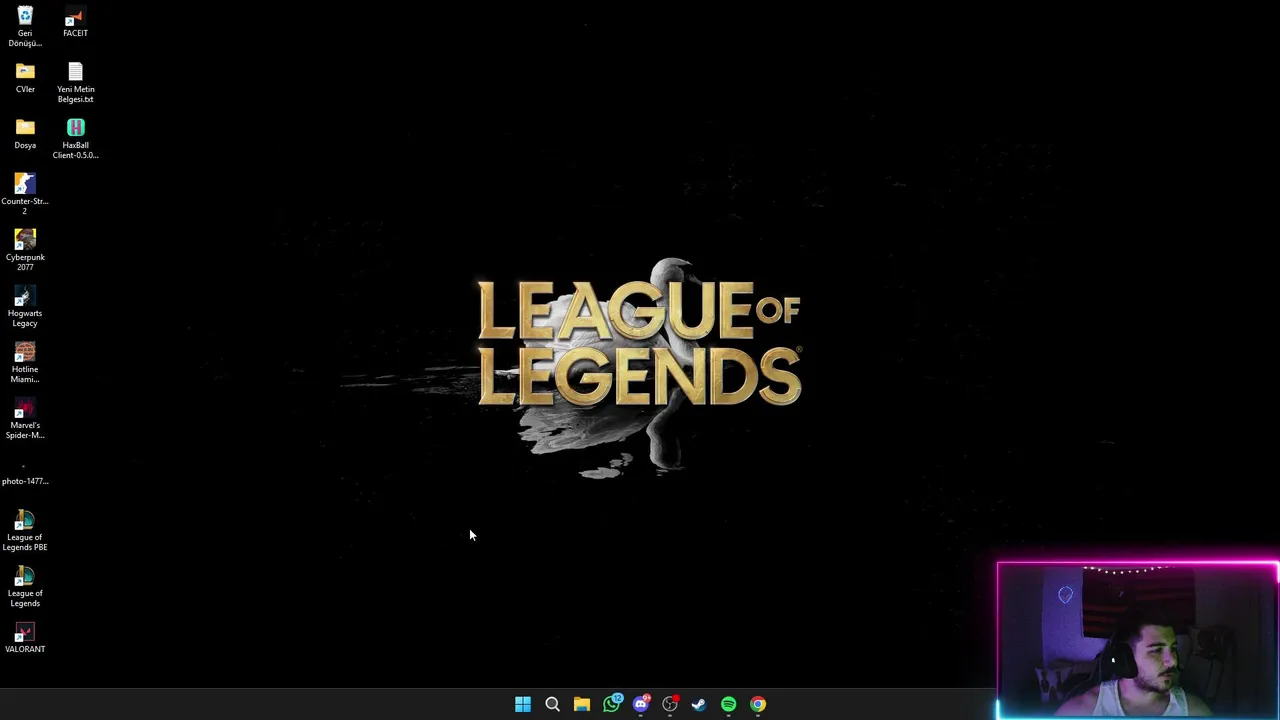Open taskbar Search

pyautogui.click(x=552, y=704)
